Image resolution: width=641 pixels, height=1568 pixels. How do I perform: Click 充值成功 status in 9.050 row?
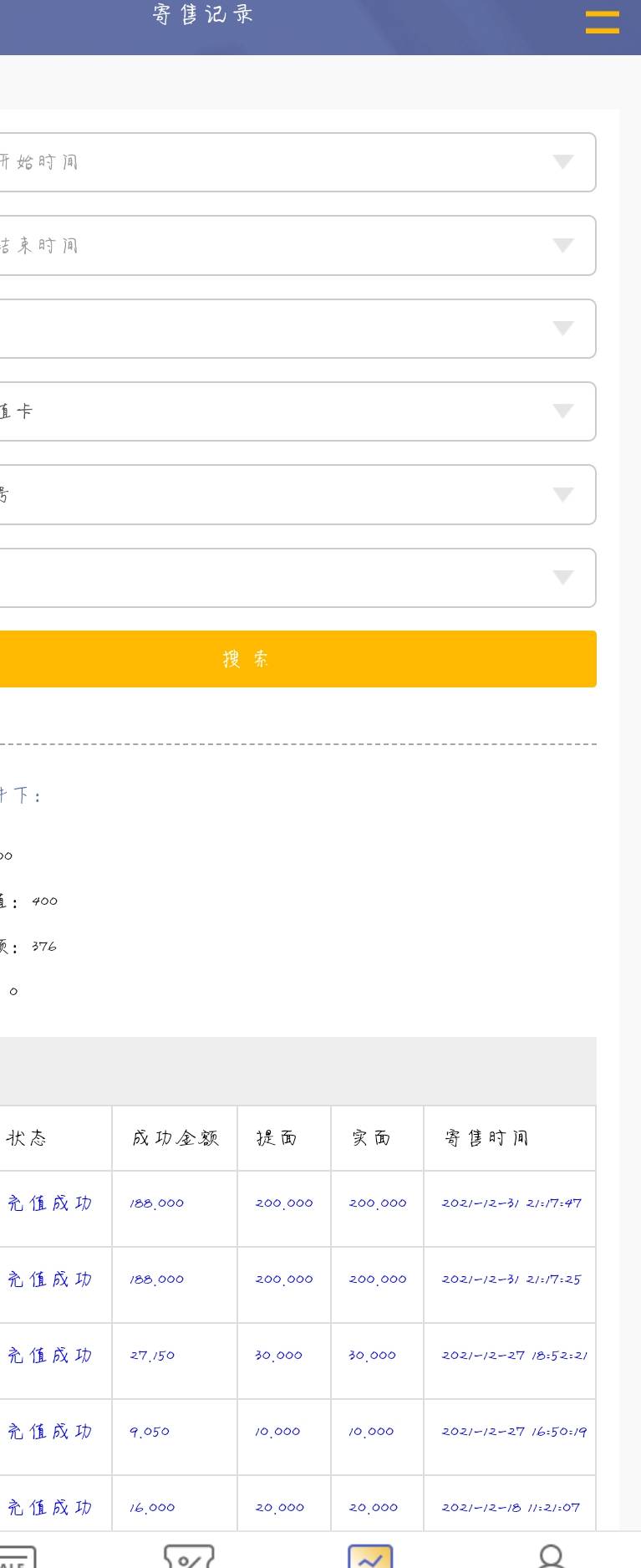50,1432
